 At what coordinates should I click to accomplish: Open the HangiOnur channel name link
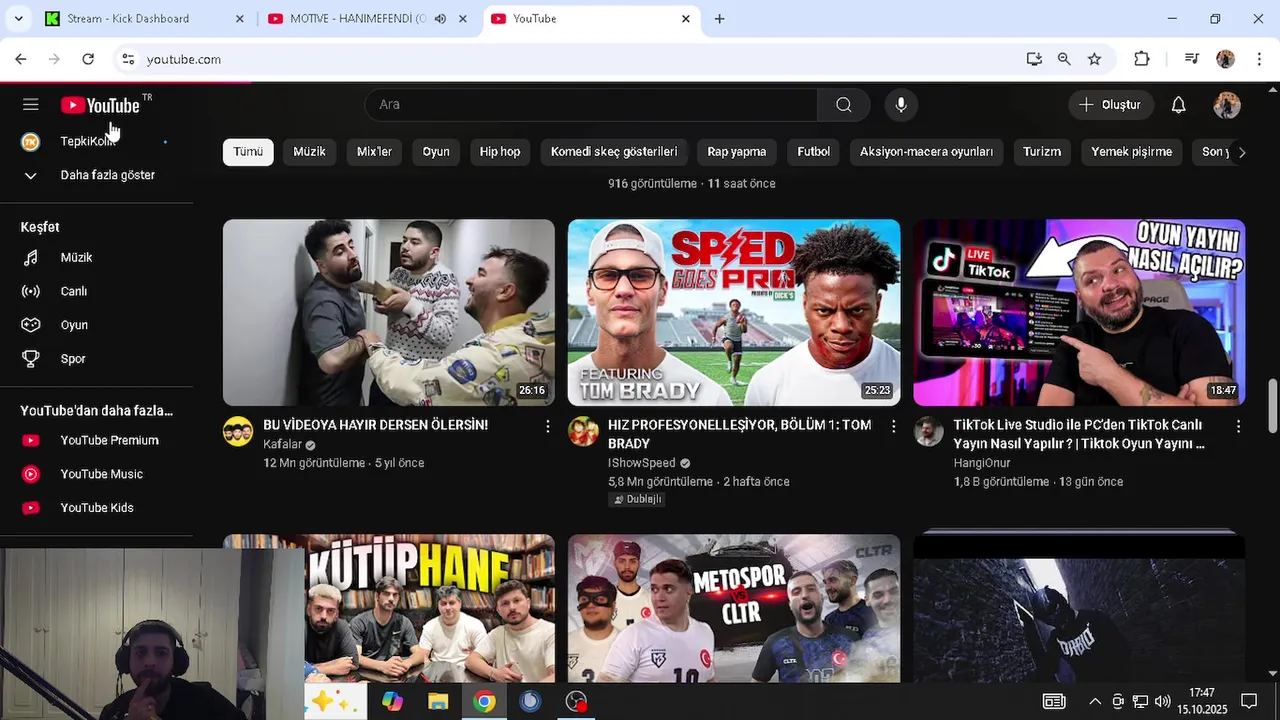point(982,463)
